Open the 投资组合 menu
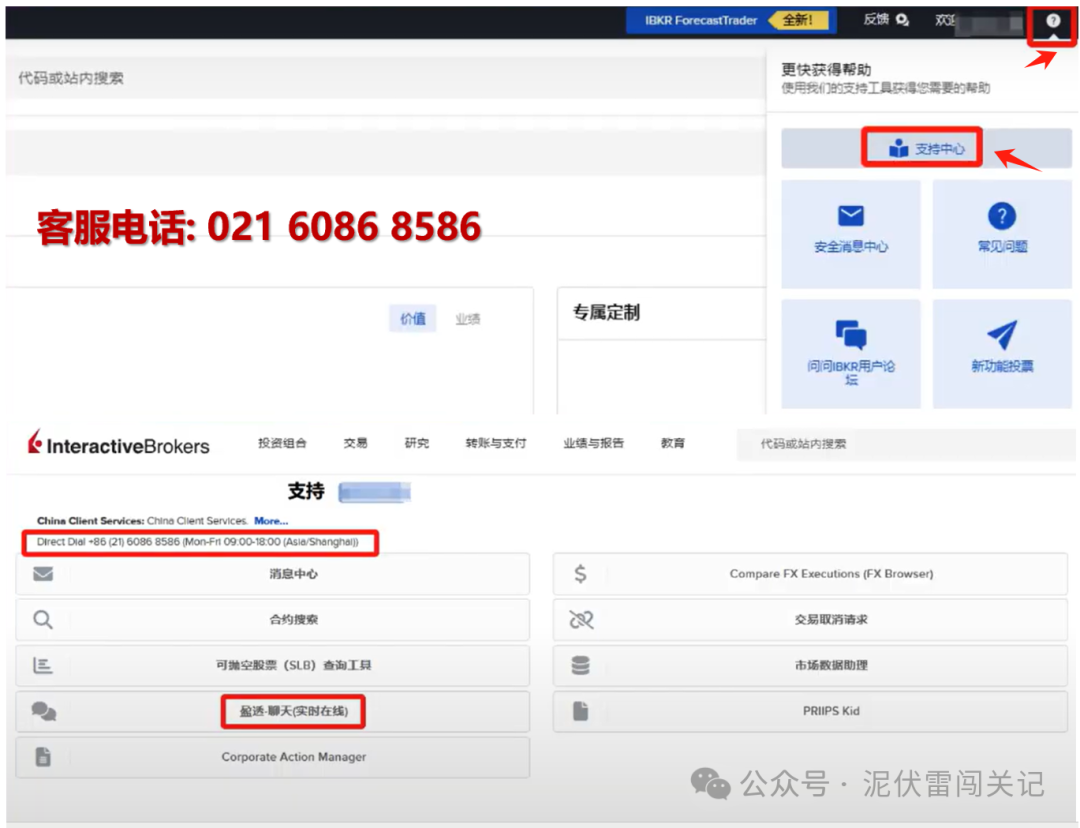Image resolution: width=1080 pixels, height=828 pixels. pyautogui.click(x=282, y=443)
